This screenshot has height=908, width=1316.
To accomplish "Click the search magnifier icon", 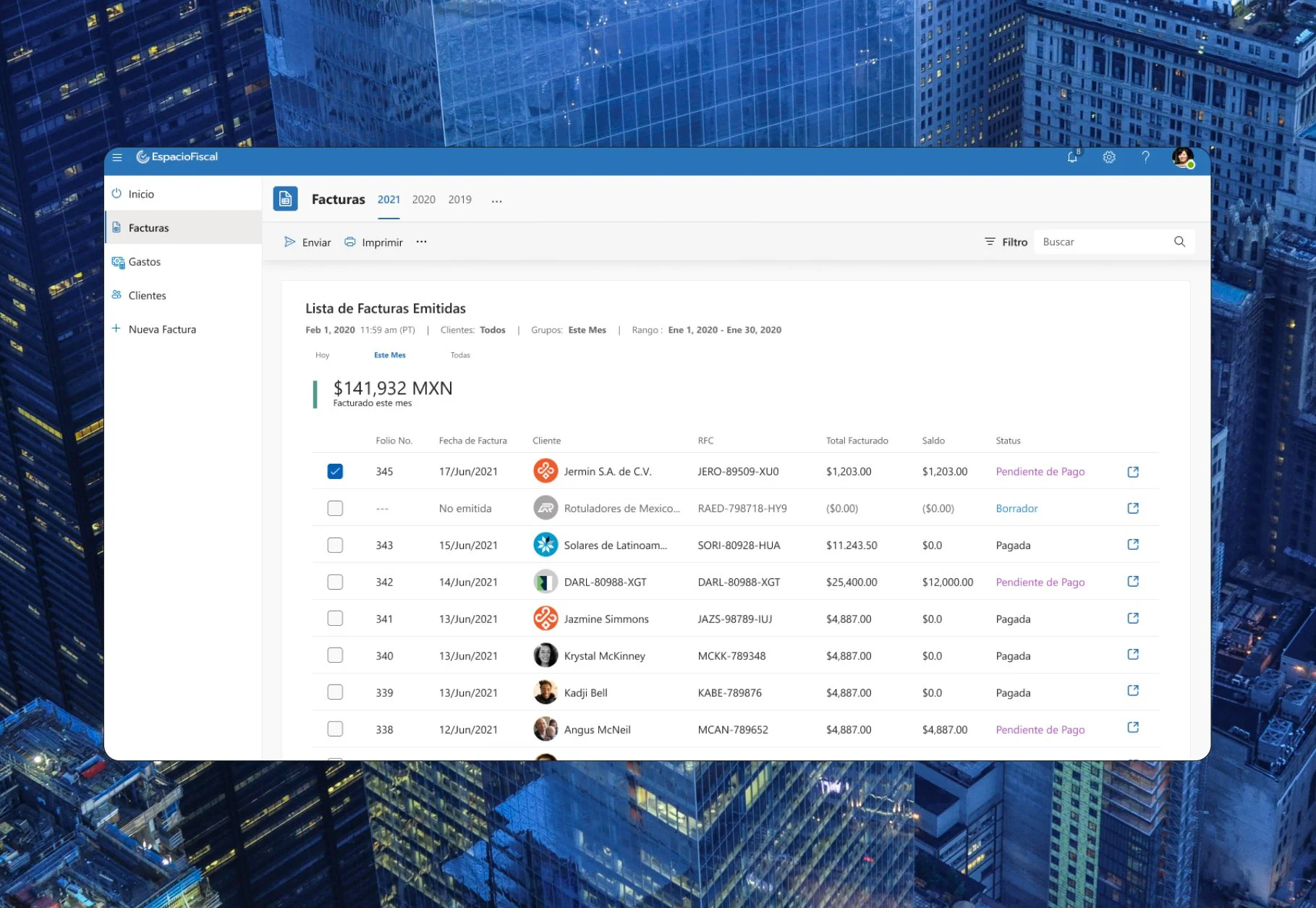I will pos(1179,242).
